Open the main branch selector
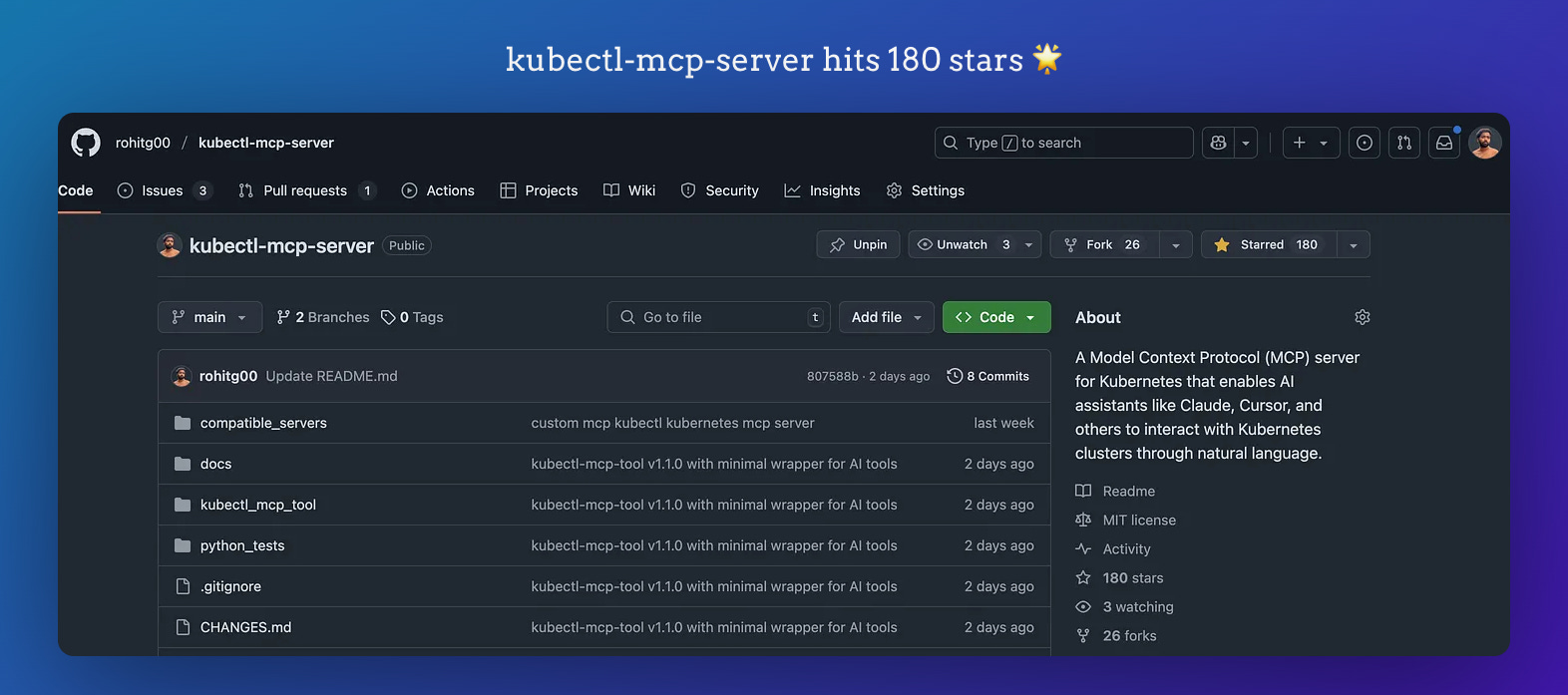This screenshot has width=1568, height=695. pyautogui.click(x=209, y=317)
